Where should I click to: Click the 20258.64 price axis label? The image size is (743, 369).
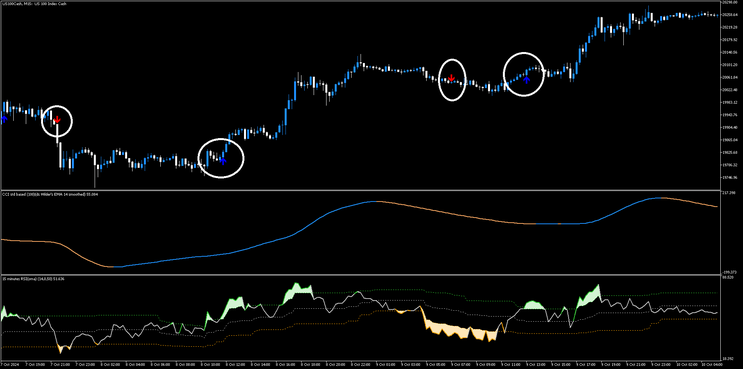(x=730, y=15)
